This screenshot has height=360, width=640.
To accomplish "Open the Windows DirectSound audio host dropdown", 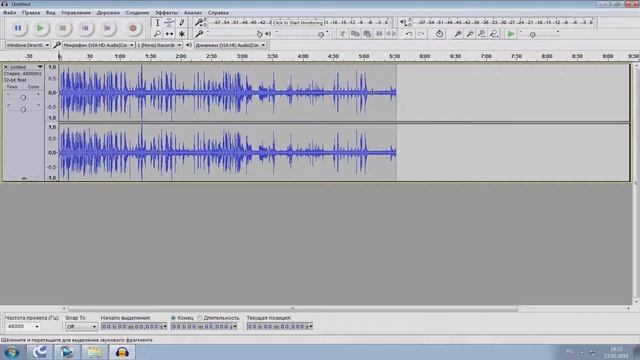I will (x=27, y=45).
